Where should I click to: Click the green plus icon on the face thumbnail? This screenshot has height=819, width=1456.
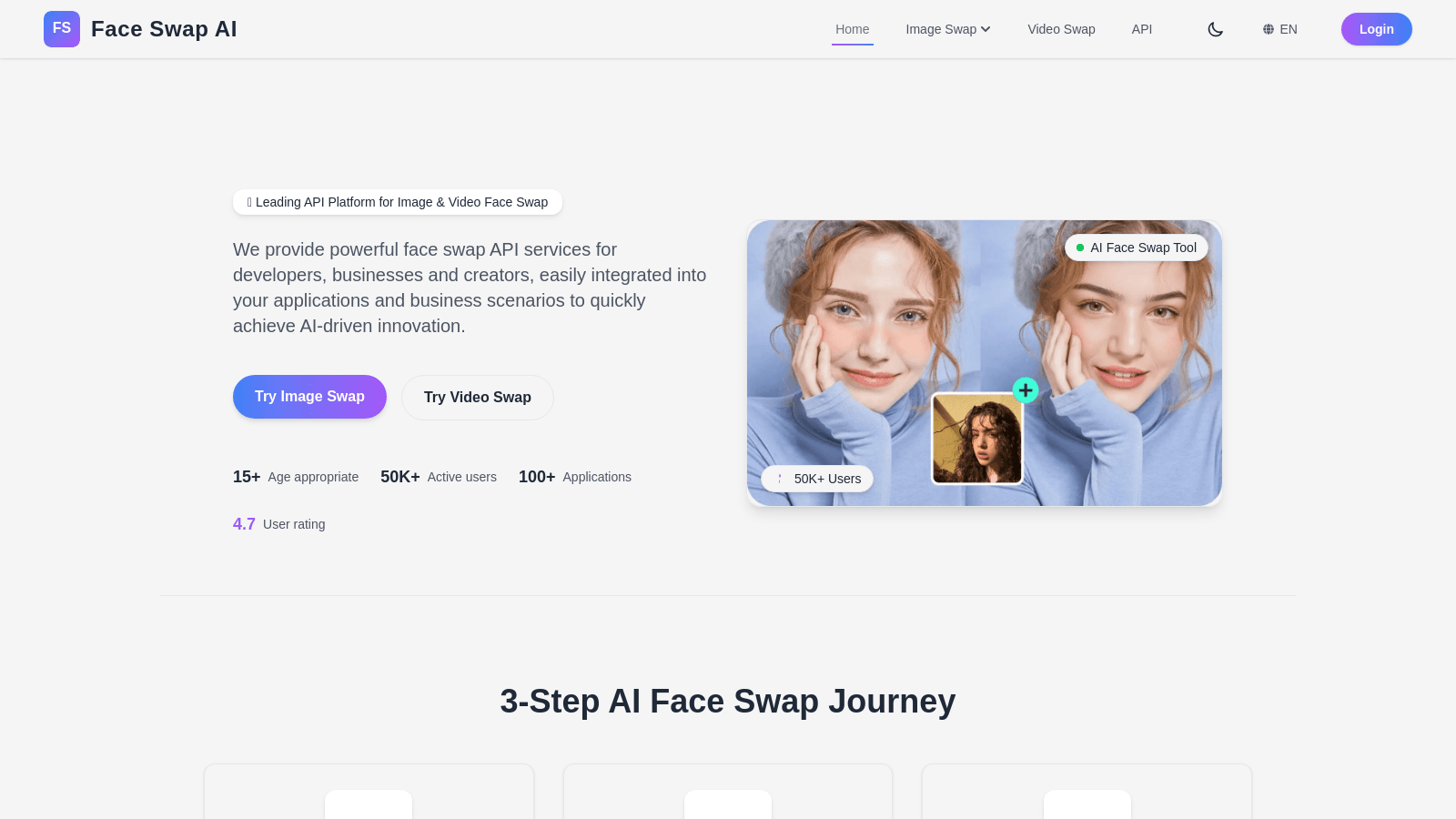1026,390
